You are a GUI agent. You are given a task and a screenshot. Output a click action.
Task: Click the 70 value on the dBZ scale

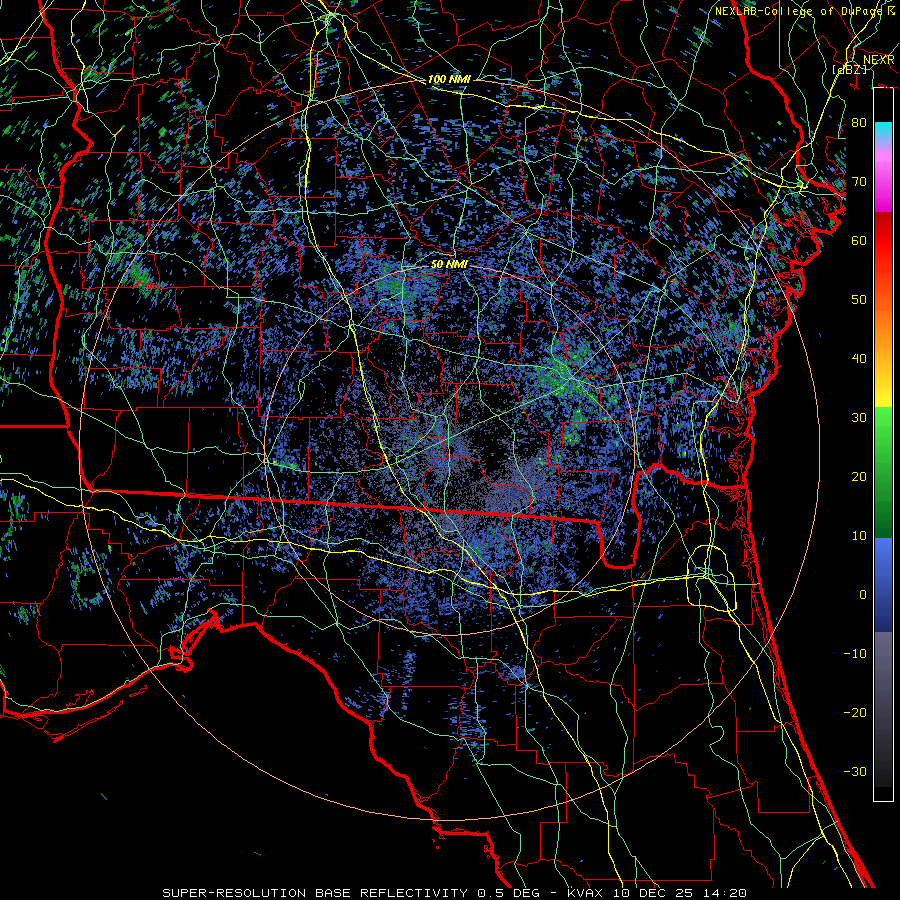click(x=859, y=181)
